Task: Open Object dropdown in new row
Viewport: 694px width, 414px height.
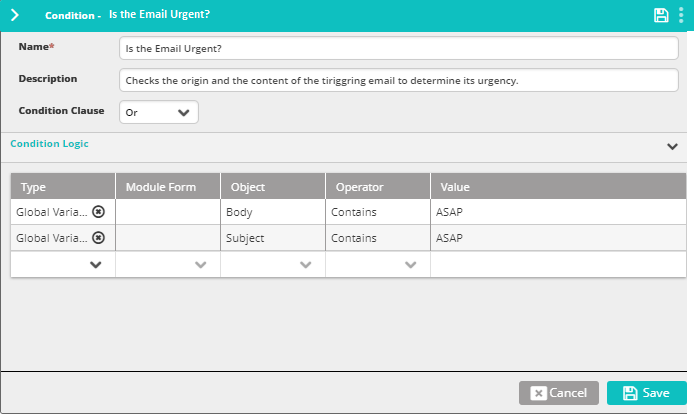Action: [x=273, y=265]
